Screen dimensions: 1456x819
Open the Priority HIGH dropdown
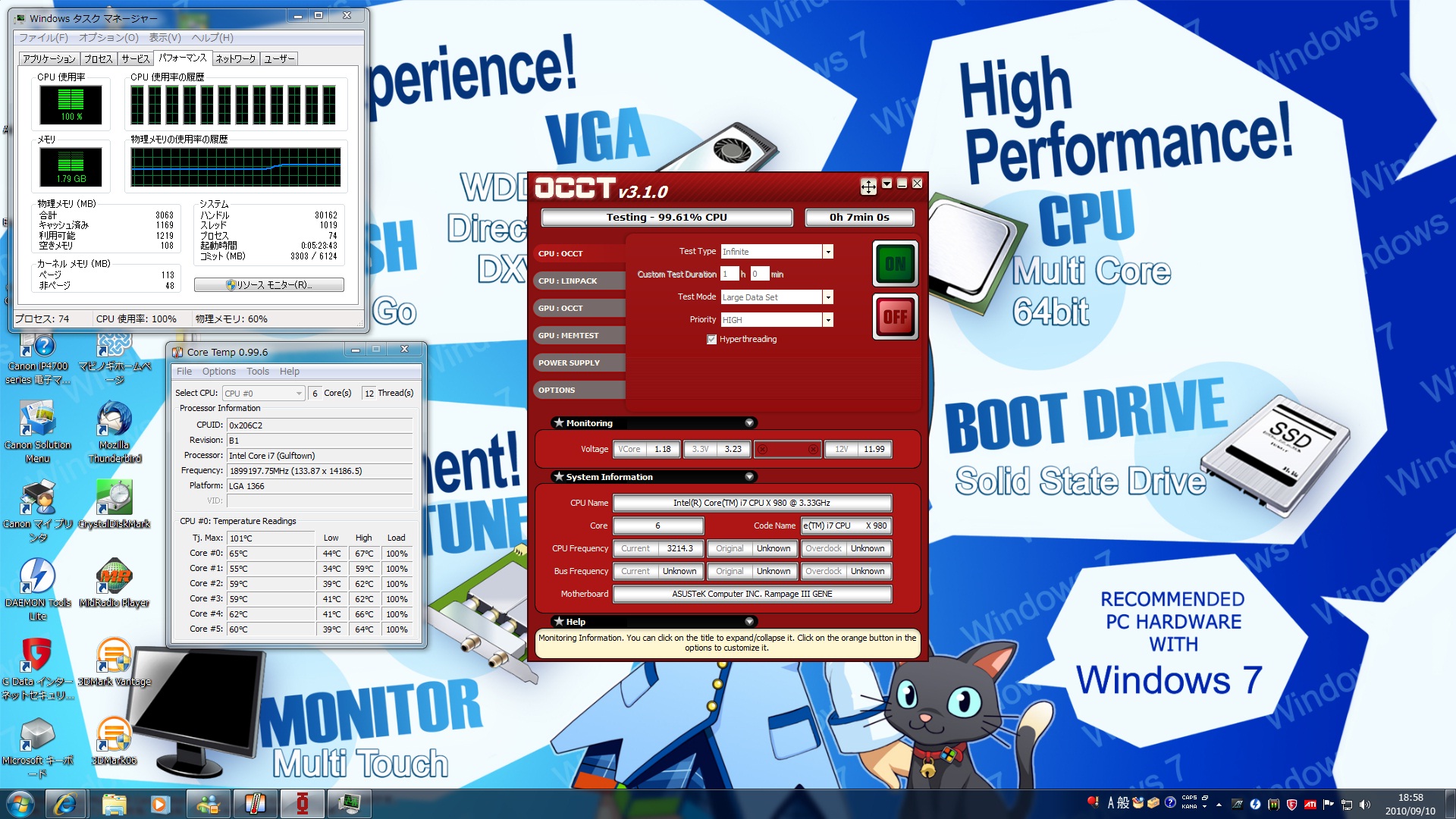827,320
